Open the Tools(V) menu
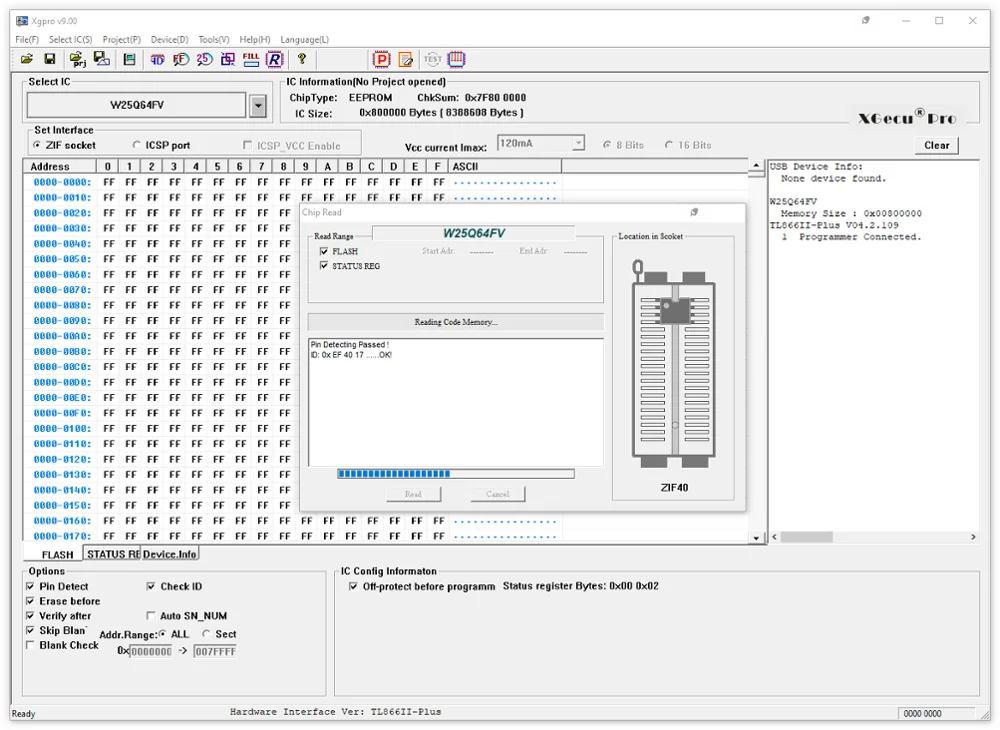Viewport: 1000px width, 730px height. tap(213, 39)
